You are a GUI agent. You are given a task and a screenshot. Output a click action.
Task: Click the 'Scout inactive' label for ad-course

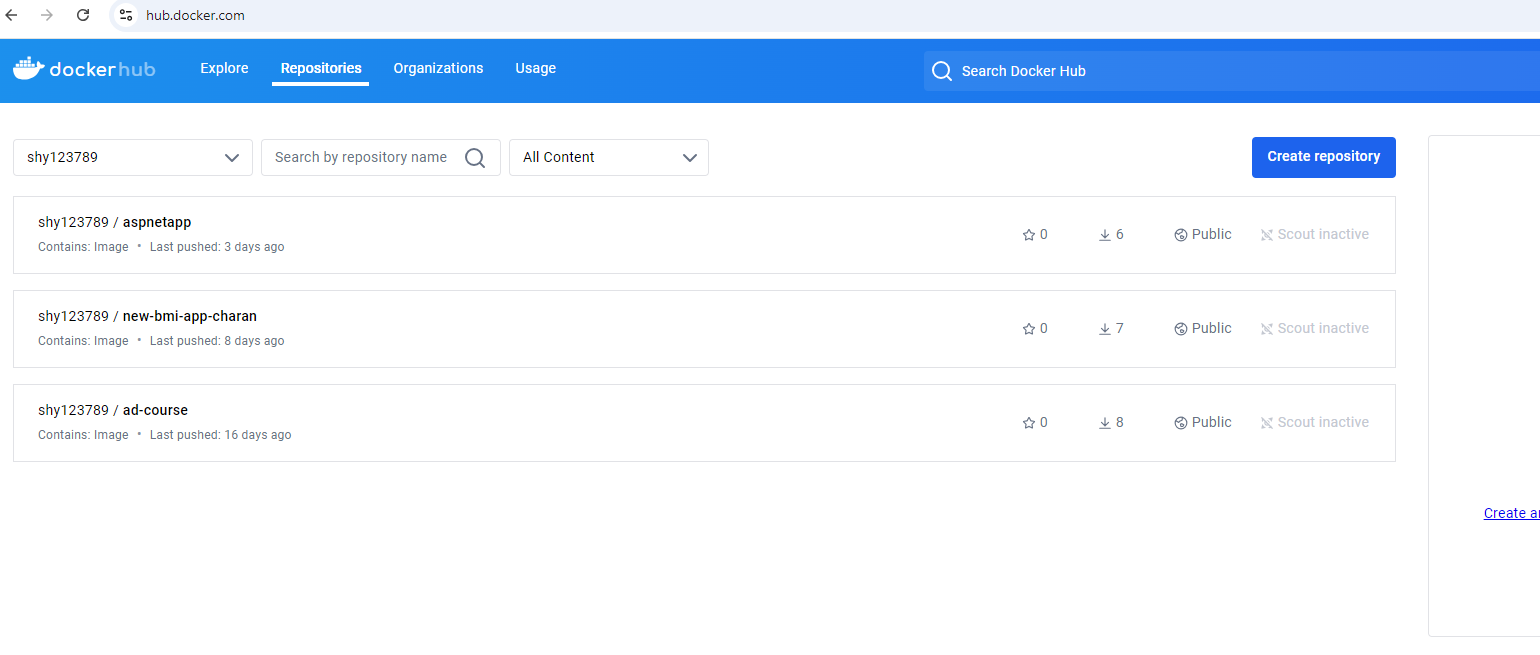[x=1323, y=422]
